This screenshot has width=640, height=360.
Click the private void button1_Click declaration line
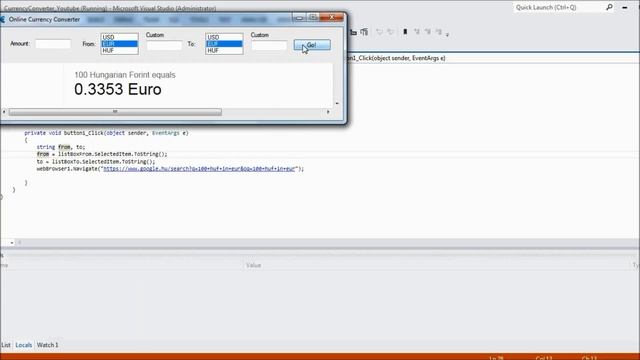[x=106, y=133]
